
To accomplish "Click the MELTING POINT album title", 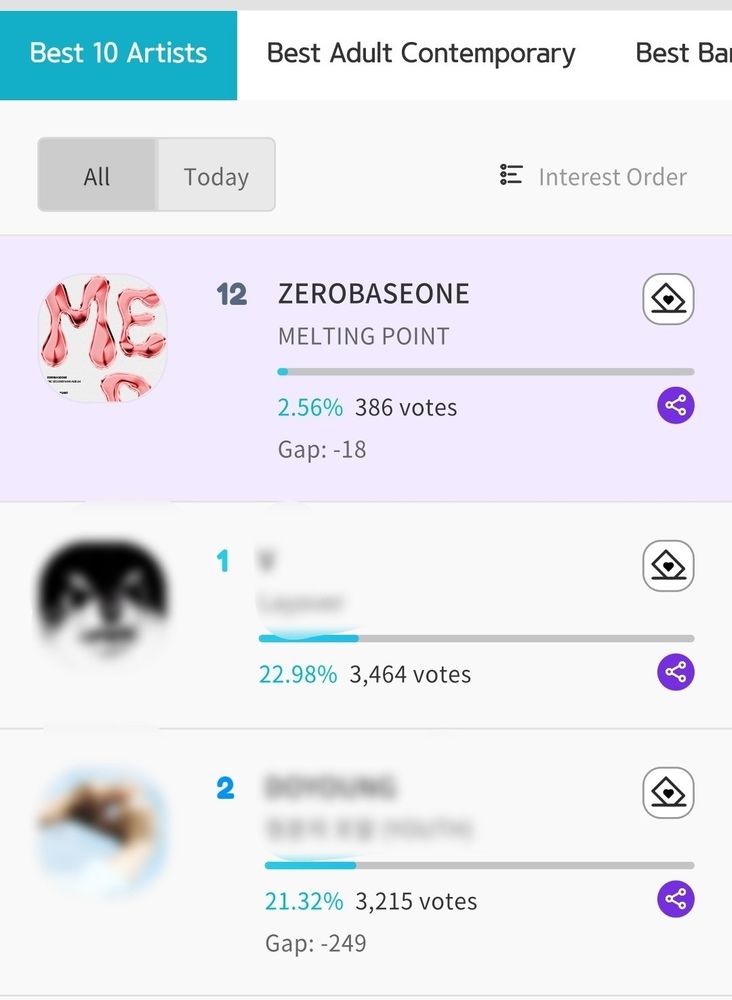I will tap(363, 336).
